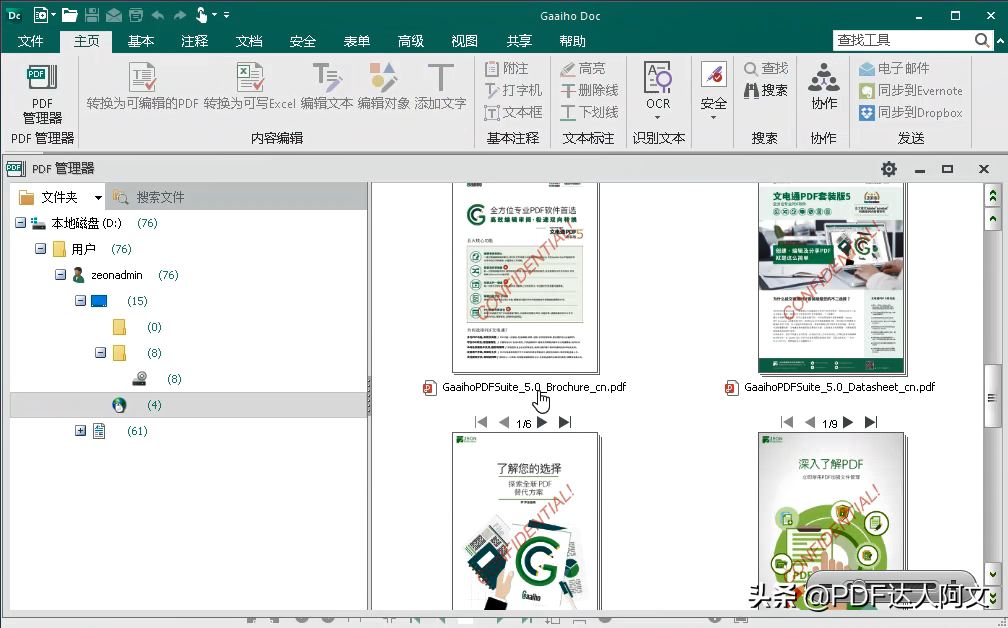Select the drive (8) tree item
The image size is (1008, 628).
click(157, 379)
